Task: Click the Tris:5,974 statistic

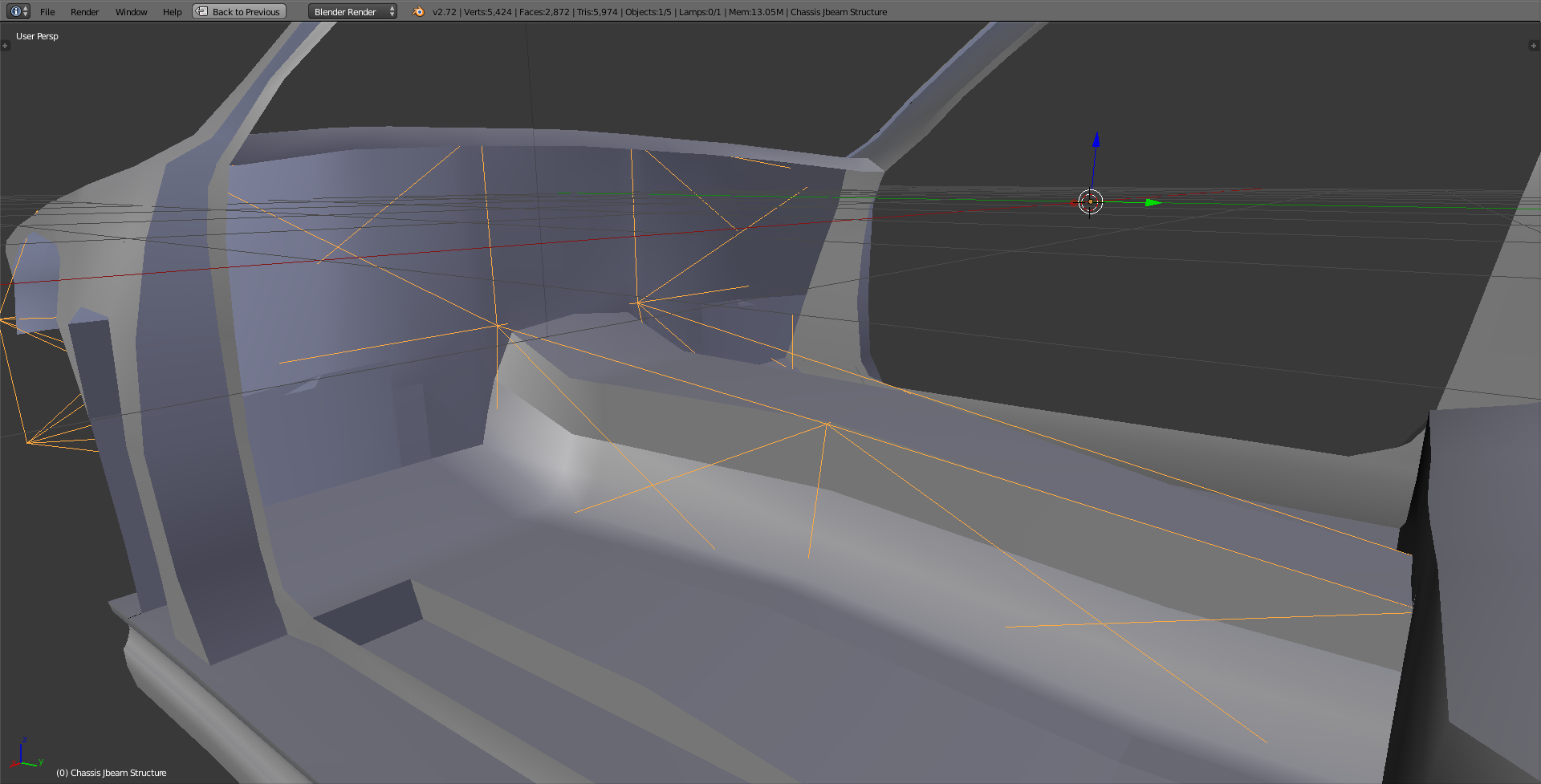Action: (597, 12)
